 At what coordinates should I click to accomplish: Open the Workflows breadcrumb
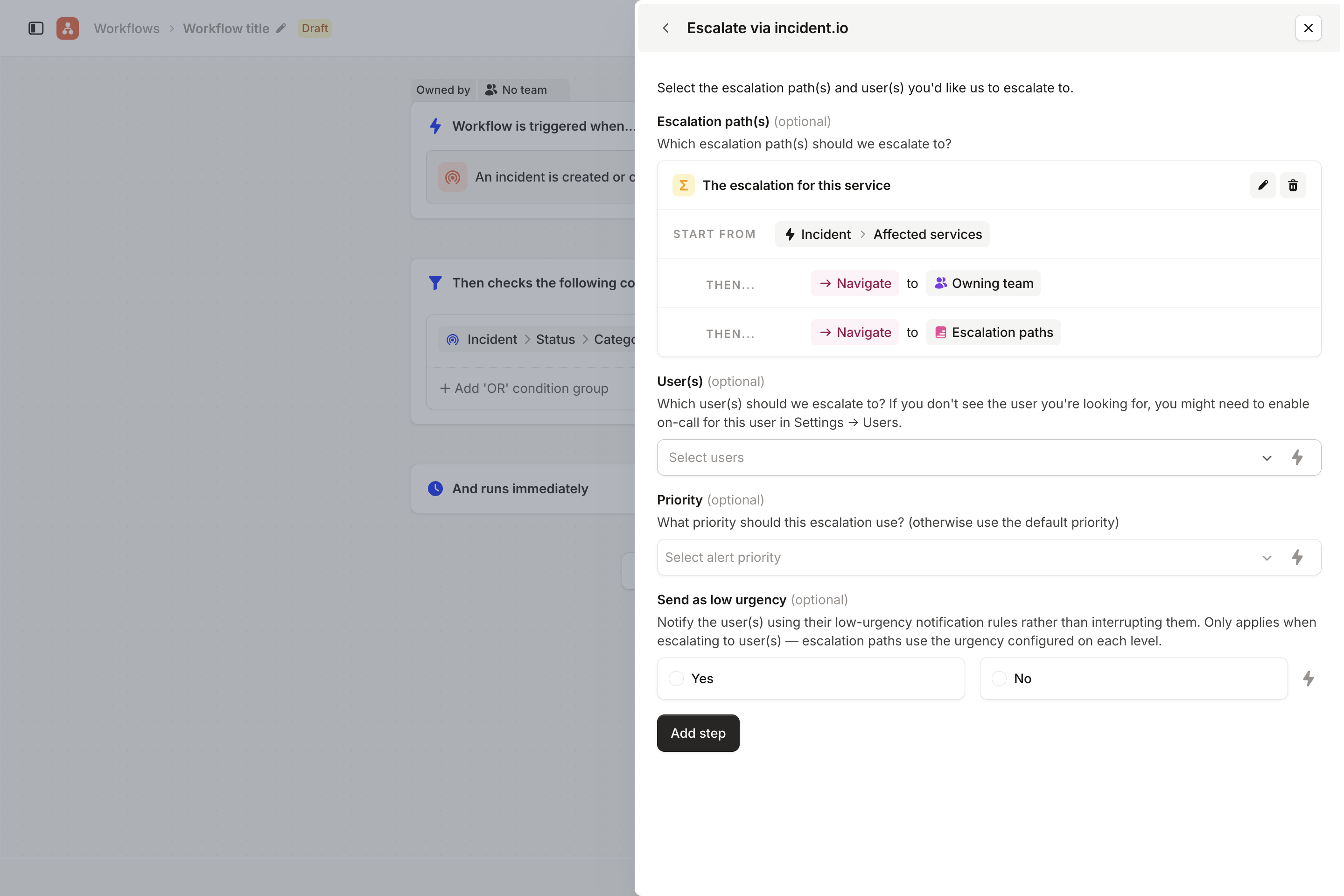(127, 28)
